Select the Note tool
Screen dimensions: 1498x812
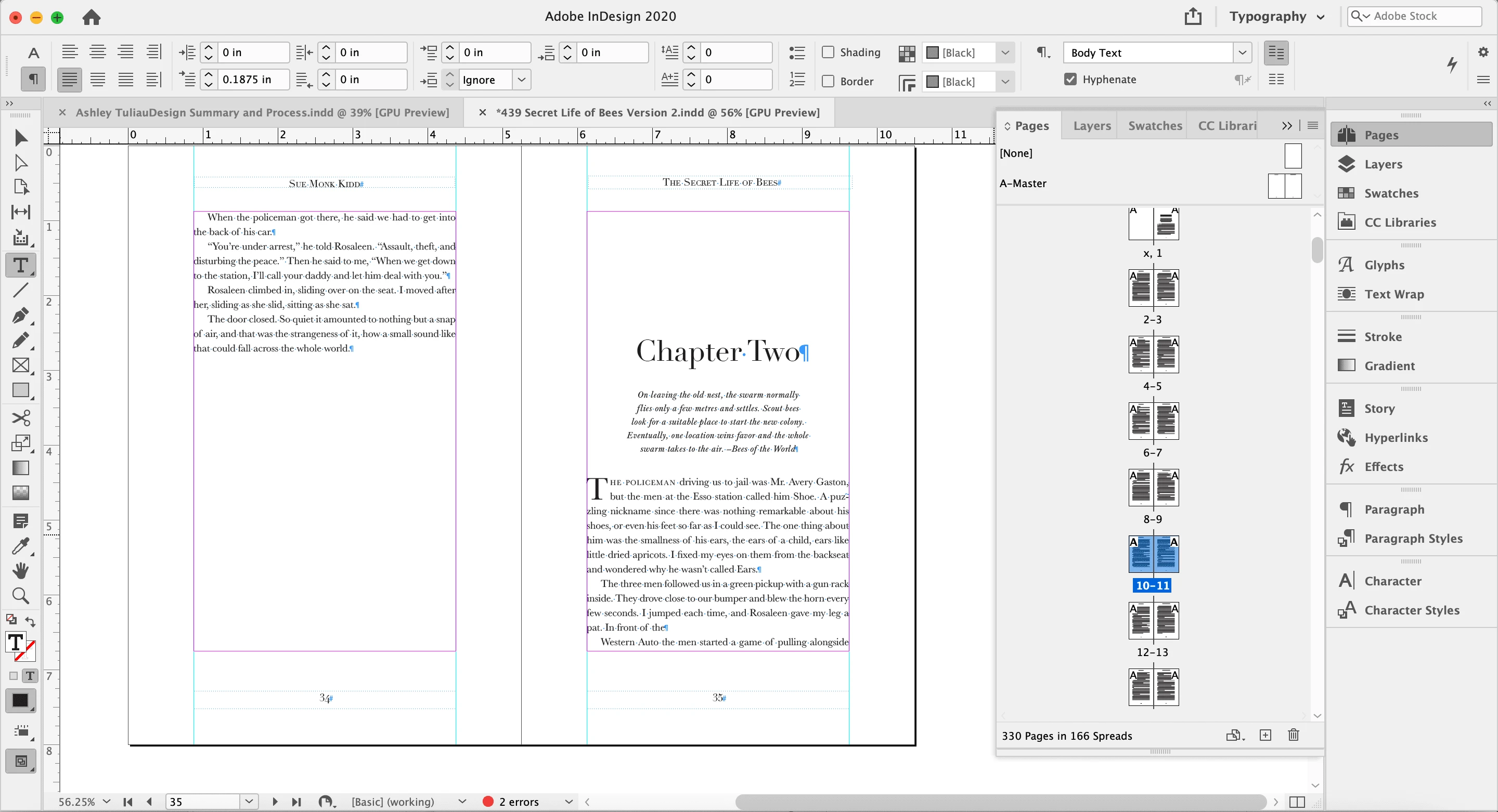pos(20,521)
